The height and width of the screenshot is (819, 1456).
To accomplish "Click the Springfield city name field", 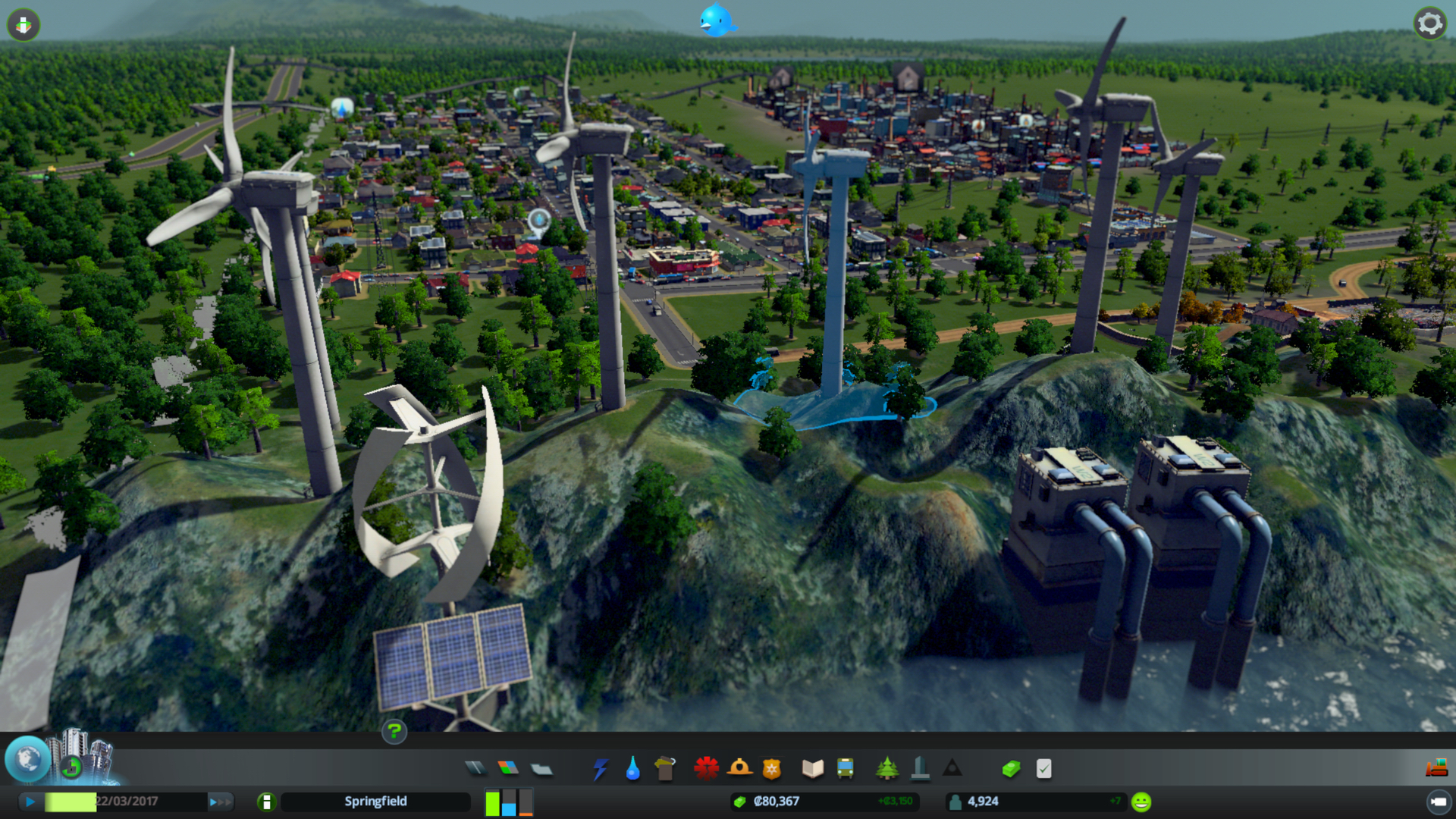I will pos(375,802).
